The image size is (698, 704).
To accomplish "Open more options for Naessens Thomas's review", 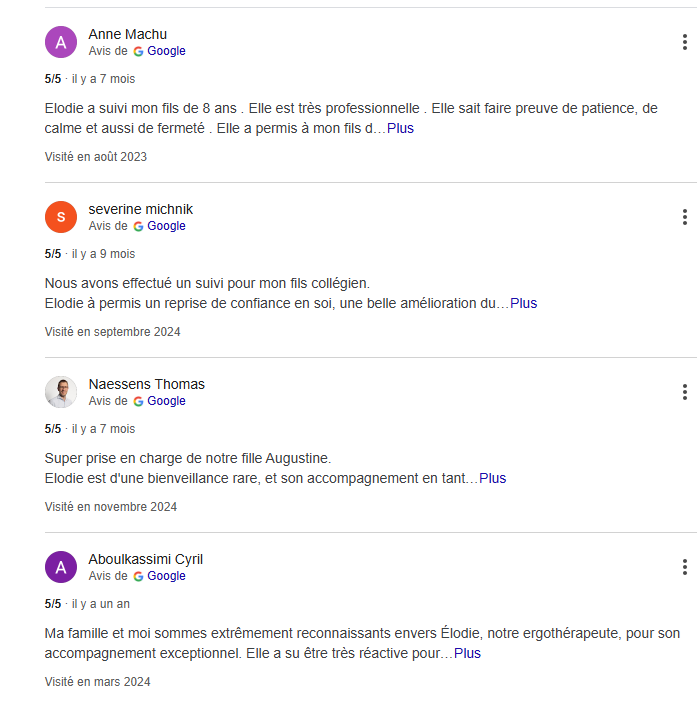I will [x=684, y=392].
